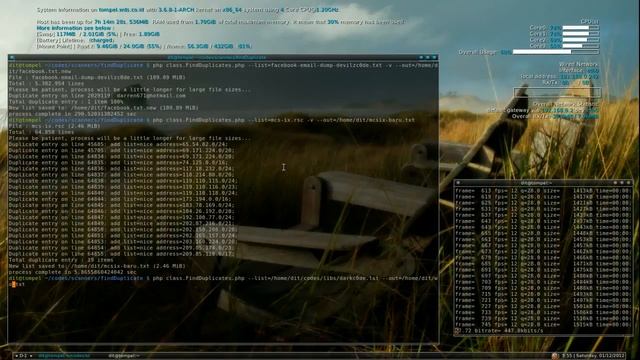Click the FindDuplicate terminal window menu icon
This screenshot has height=360, width=640.
click(11, 58)
